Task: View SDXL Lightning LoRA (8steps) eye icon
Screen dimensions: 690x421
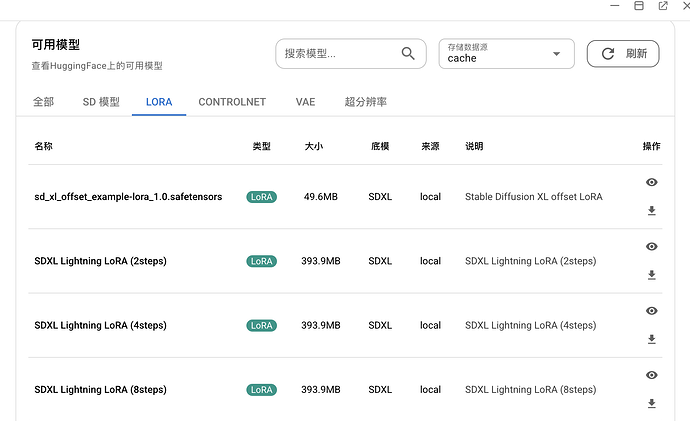Action: [x=652, y=375]
